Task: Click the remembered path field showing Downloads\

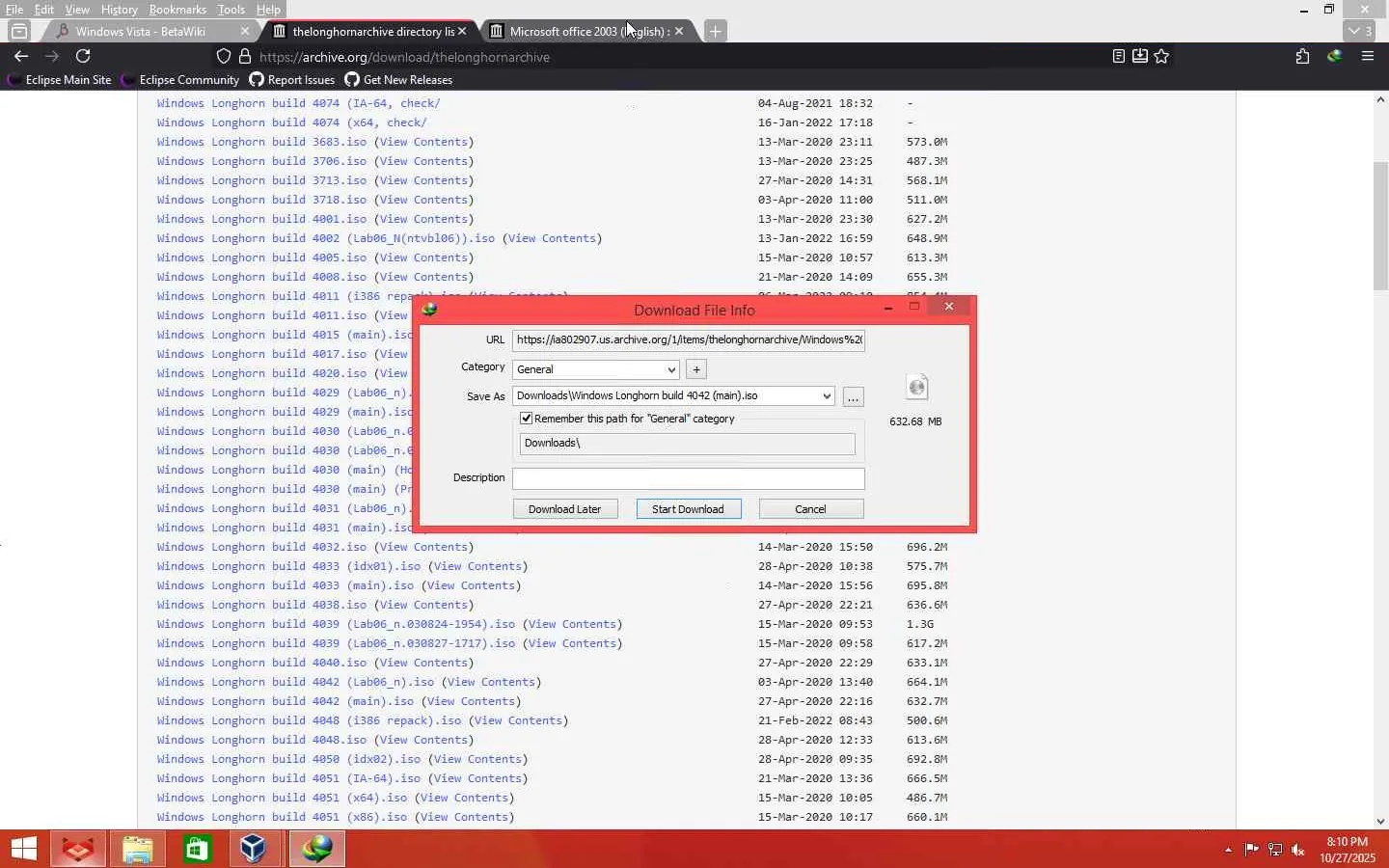Action: 687,444
